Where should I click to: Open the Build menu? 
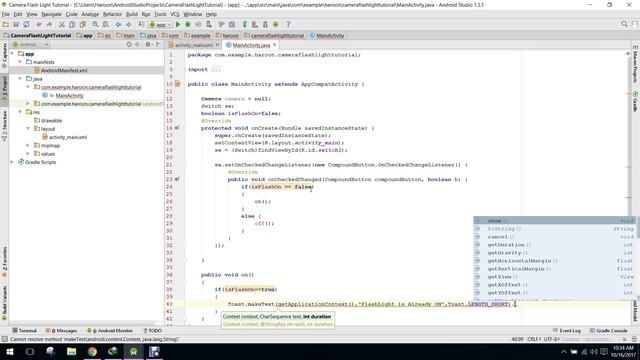(x=132, y=14)
